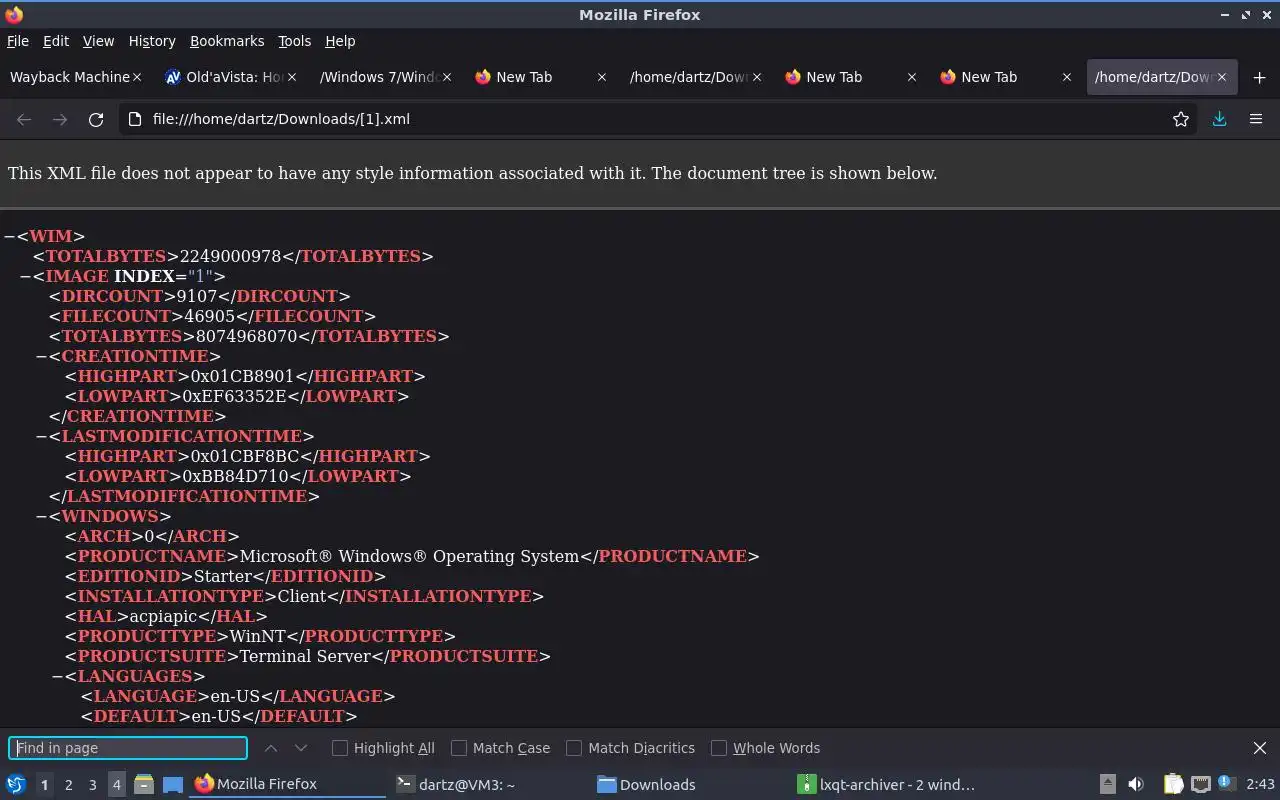This screenshot has width=1280, height=800.
Task: Open the LXQt start menu
Action: click(x=16, y=784)
